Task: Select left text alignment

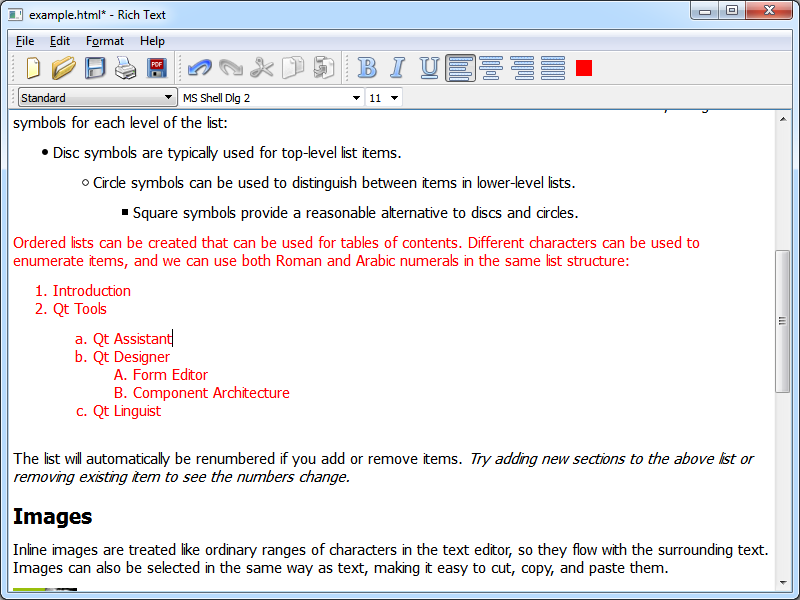Action: click(x=460, y=68)
